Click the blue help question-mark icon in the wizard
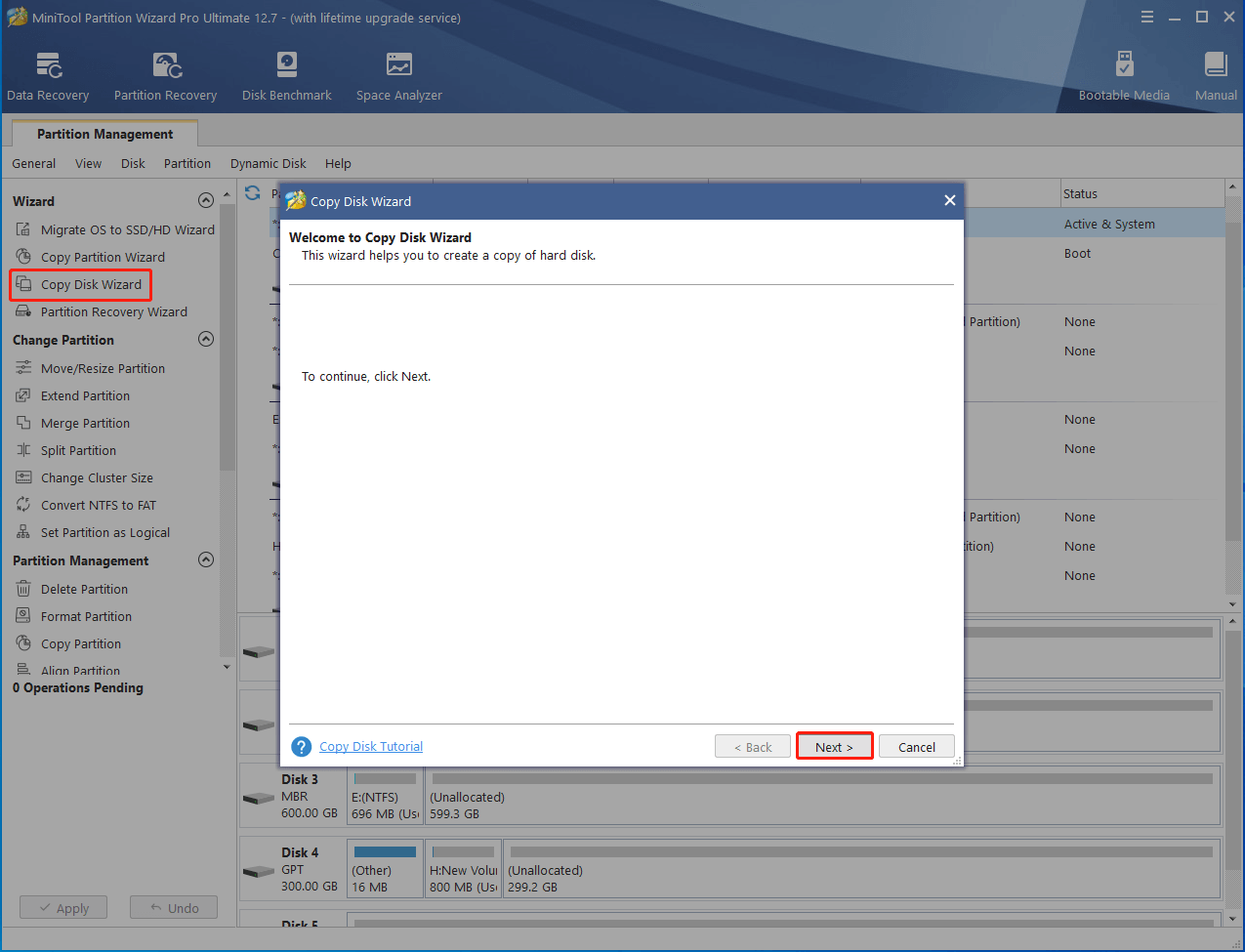Viewport: 1245px width, 952px height. pos(302,747)
